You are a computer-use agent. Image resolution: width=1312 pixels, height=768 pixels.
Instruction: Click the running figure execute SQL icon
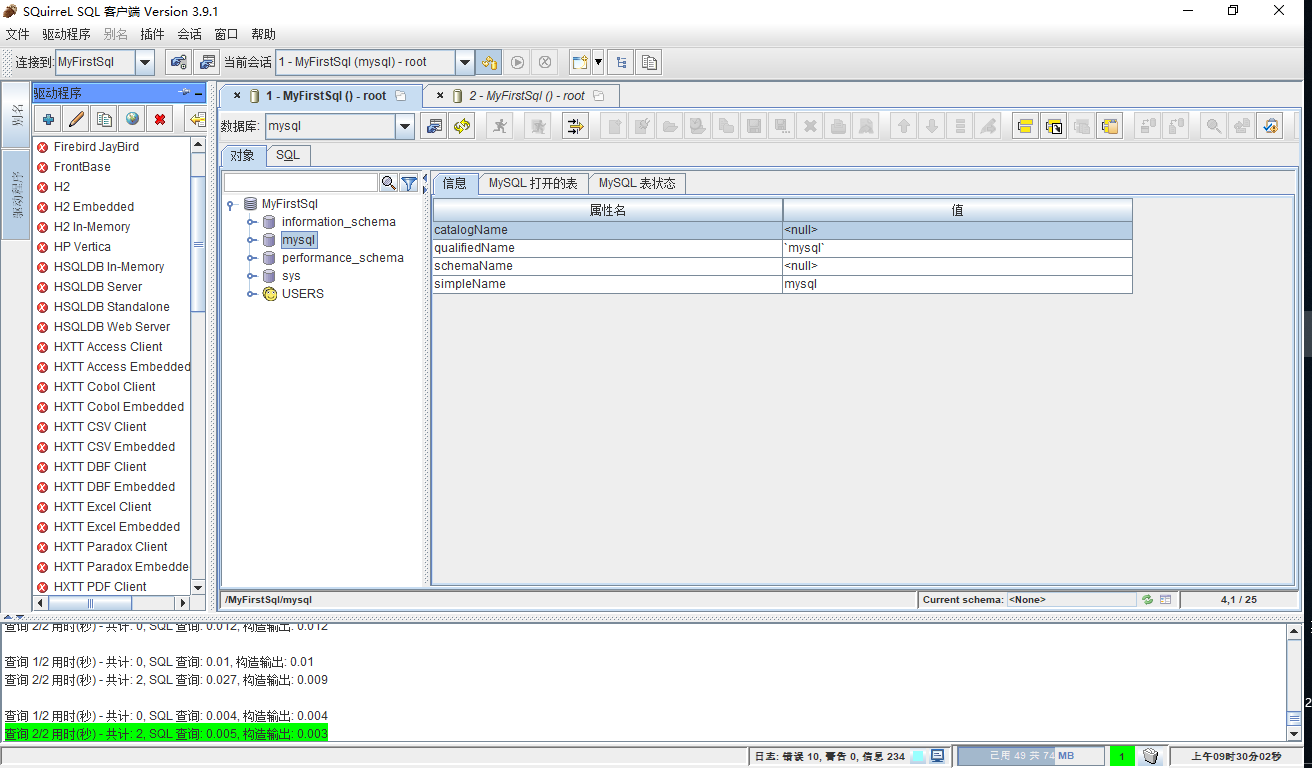tap(500, 126)
